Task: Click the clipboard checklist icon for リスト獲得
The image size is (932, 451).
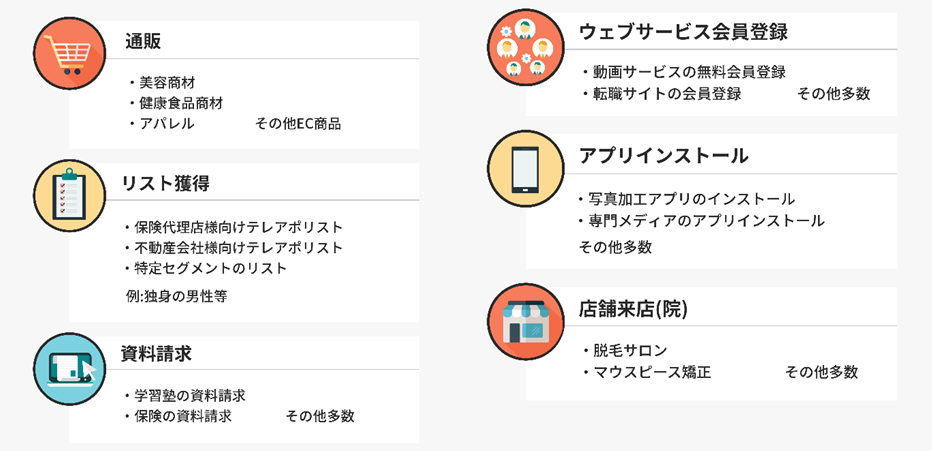Action: click(x=70, y=195)
